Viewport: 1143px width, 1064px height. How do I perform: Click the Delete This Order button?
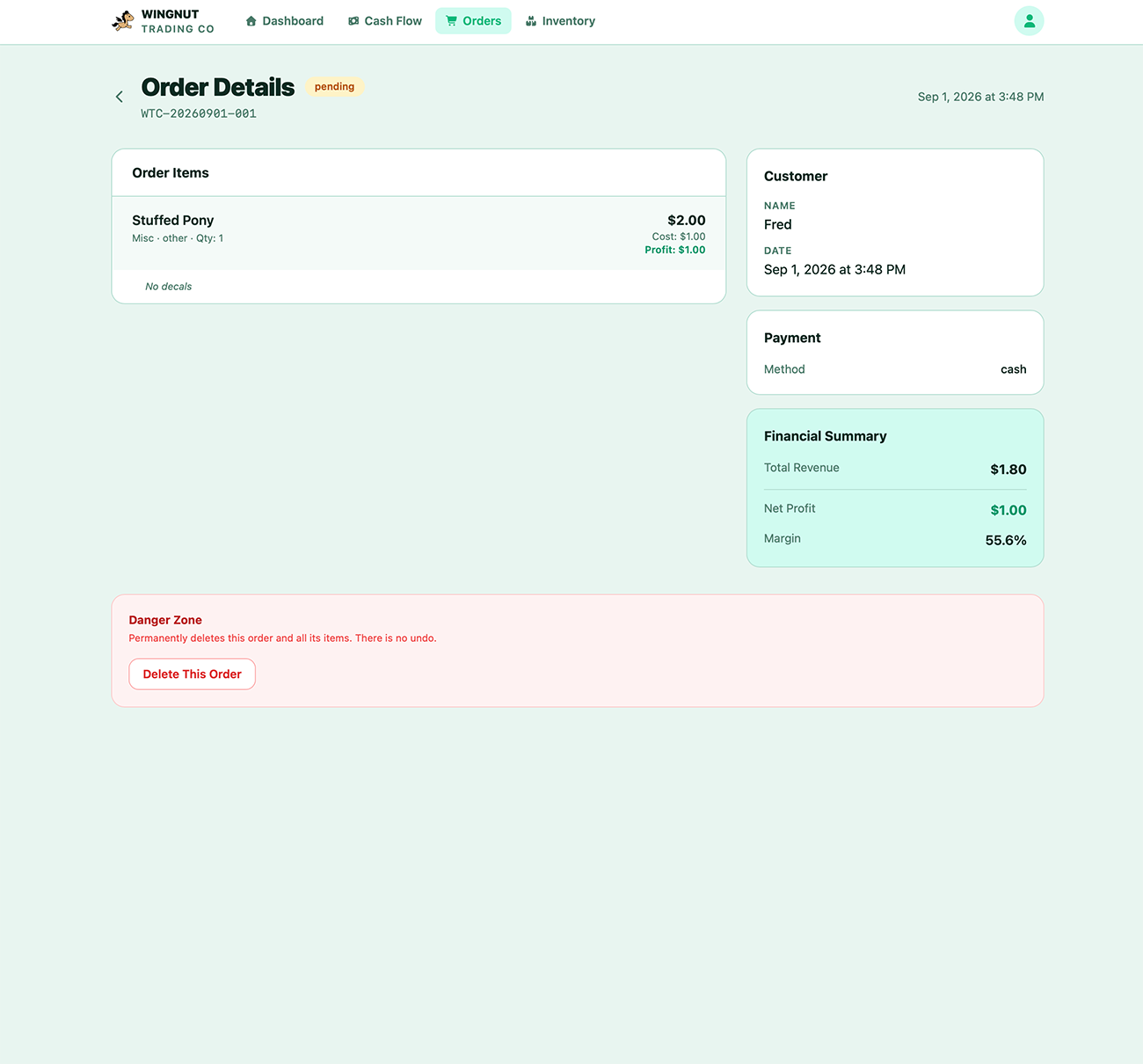click(x=192, y=674)
